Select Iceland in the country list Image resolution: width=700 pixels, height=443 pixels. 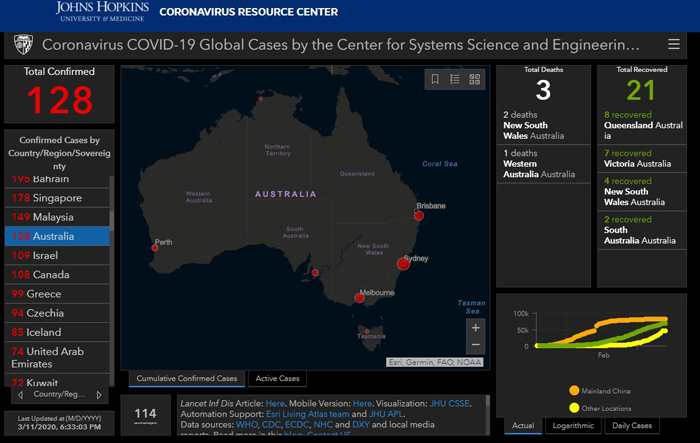coord(57,332)
